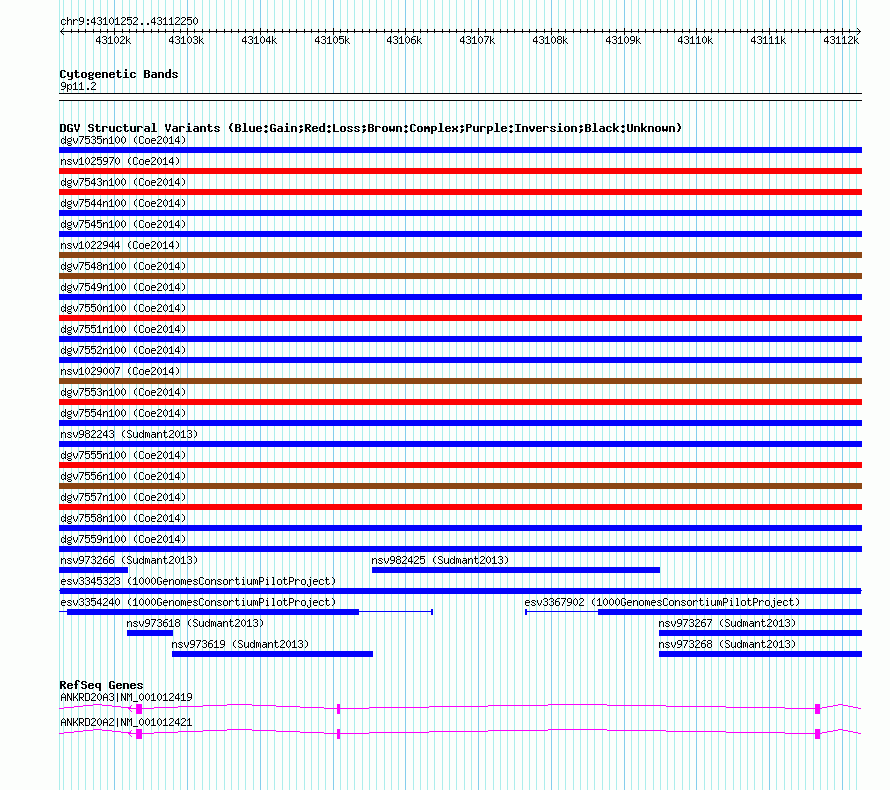Viewport: 890px width, 790px height.
Task: Click the nsv973266 (Sudmant2013) label
Action: coord(129,560)
